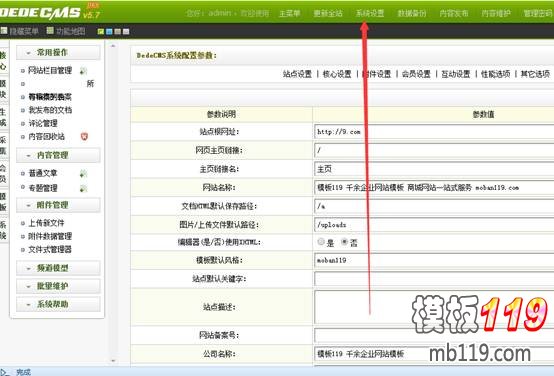Viewport: 554px width, 376px height.
Task: Click the 参数说明 column header
Action: point(221,114)
